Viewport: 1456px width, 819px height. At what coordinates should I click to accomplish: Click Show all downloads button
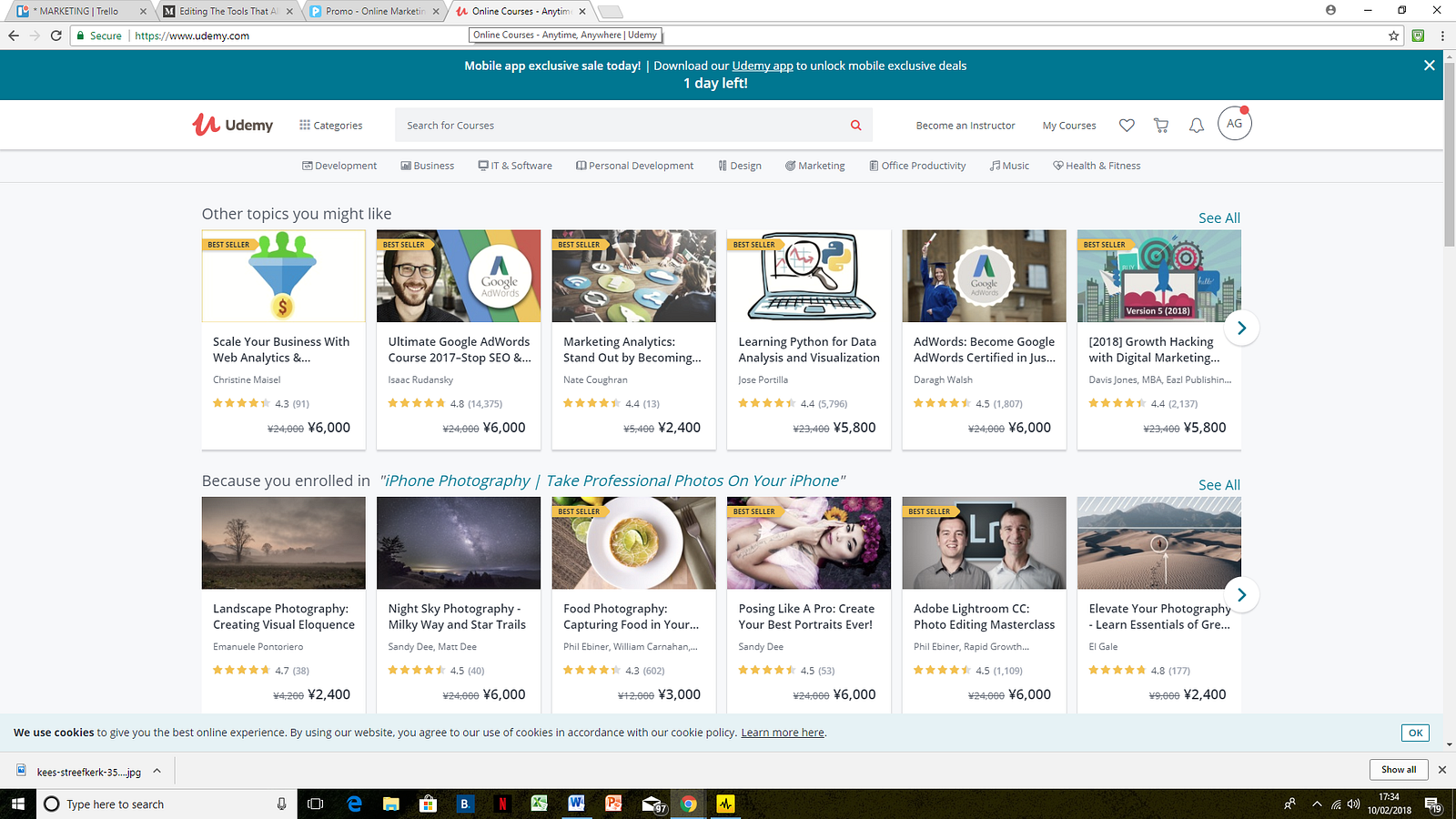coord(1399,770)
